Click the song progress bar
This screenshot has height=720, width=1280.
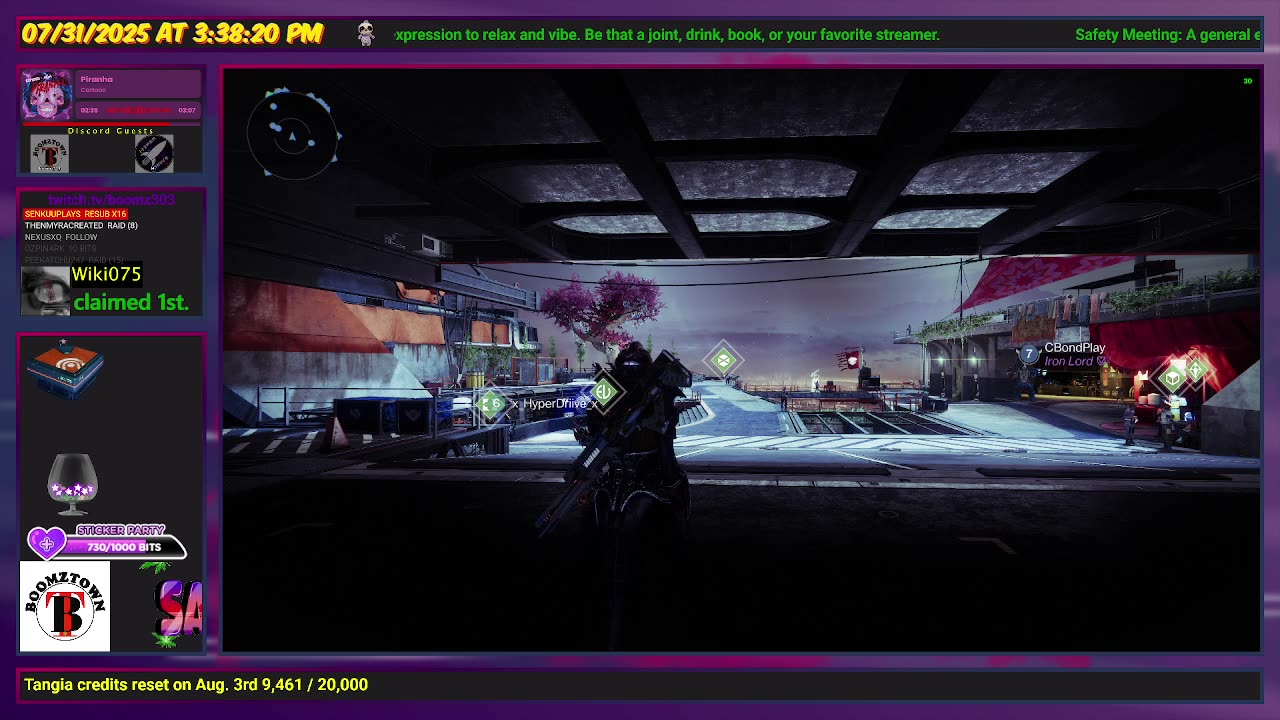[110, 124]
